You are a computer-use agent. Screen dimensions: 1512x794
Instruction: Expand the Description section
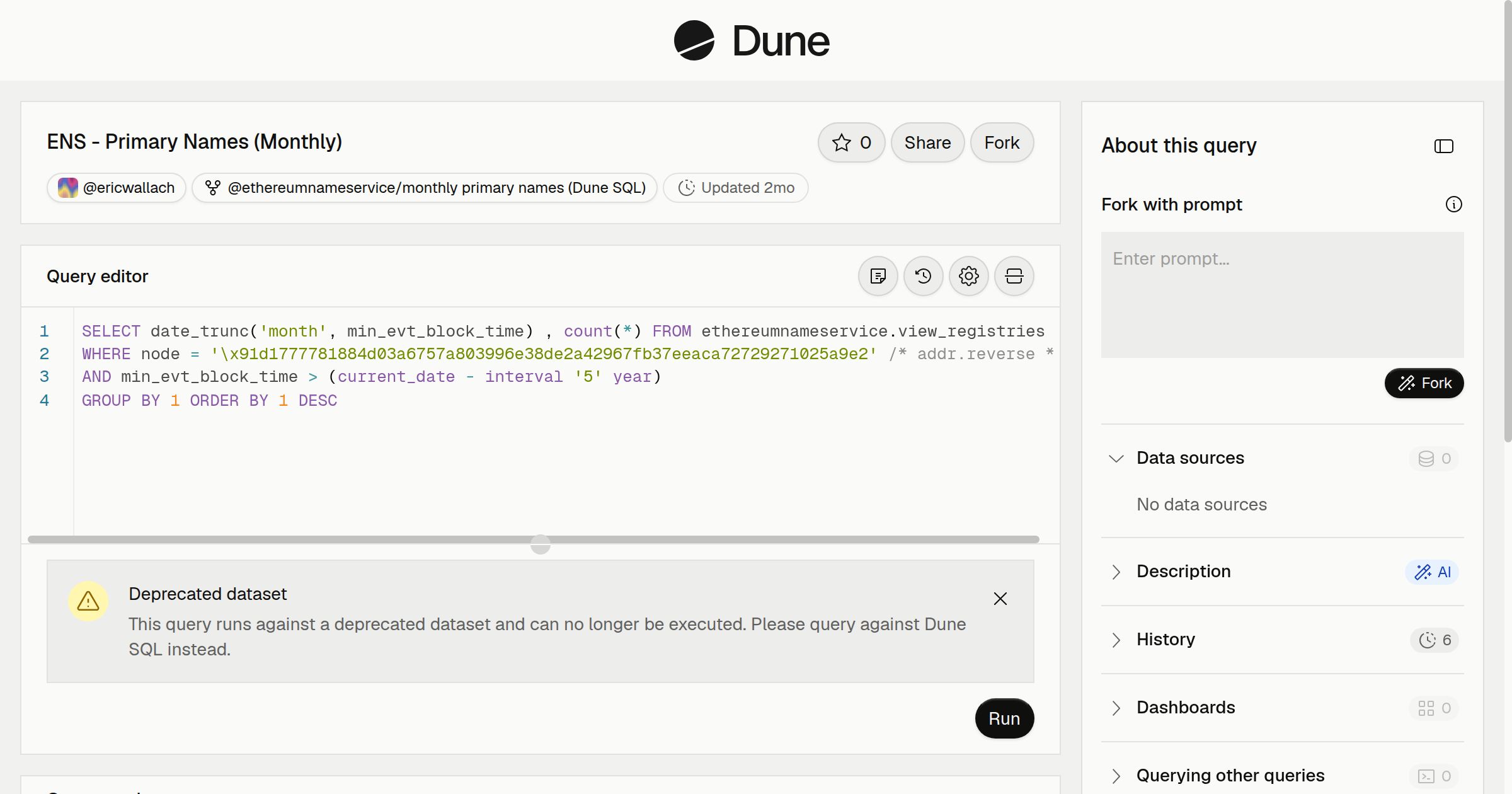click(1116, 572)
